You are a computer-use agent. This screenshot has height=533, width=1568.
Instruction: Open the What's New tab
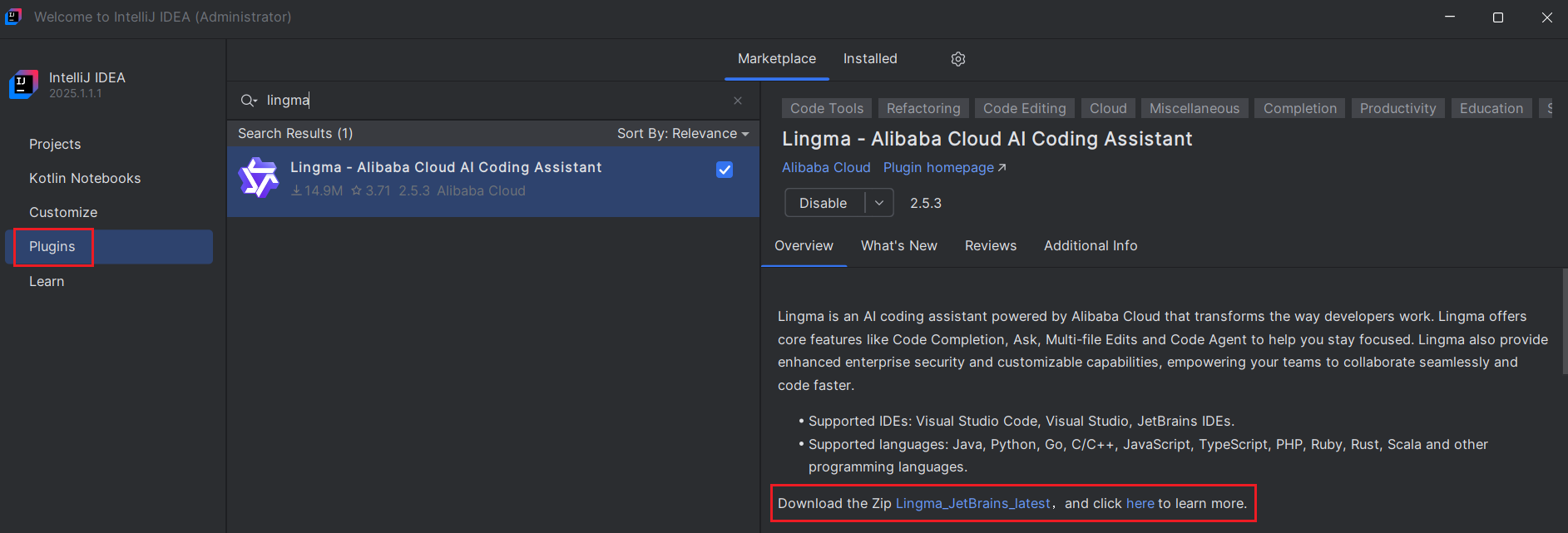pos(899,246)
